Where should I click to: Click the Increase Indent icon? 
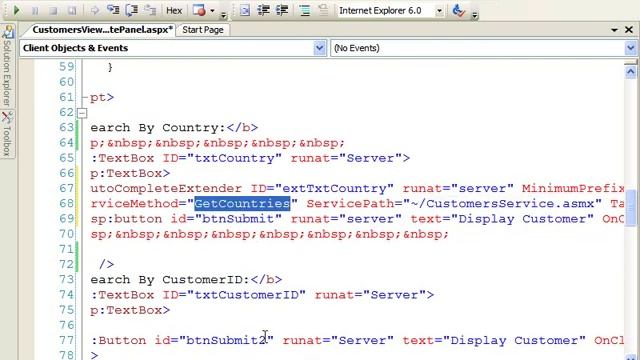point(282,11)
